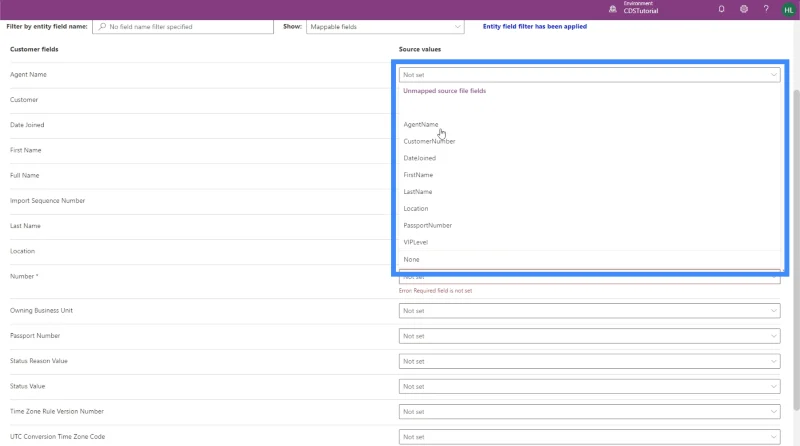Click the 'Entity field filter has been applied' message

tap(535, 27)
